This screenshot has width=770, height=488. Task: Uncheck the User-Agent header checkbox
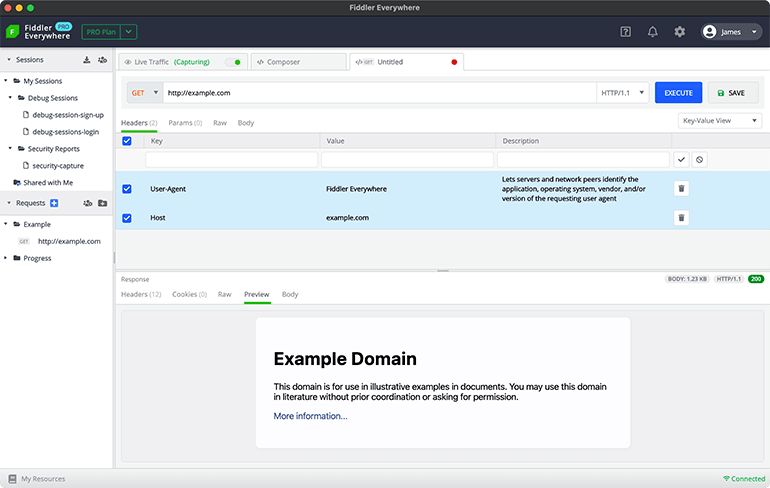(127, 189)
